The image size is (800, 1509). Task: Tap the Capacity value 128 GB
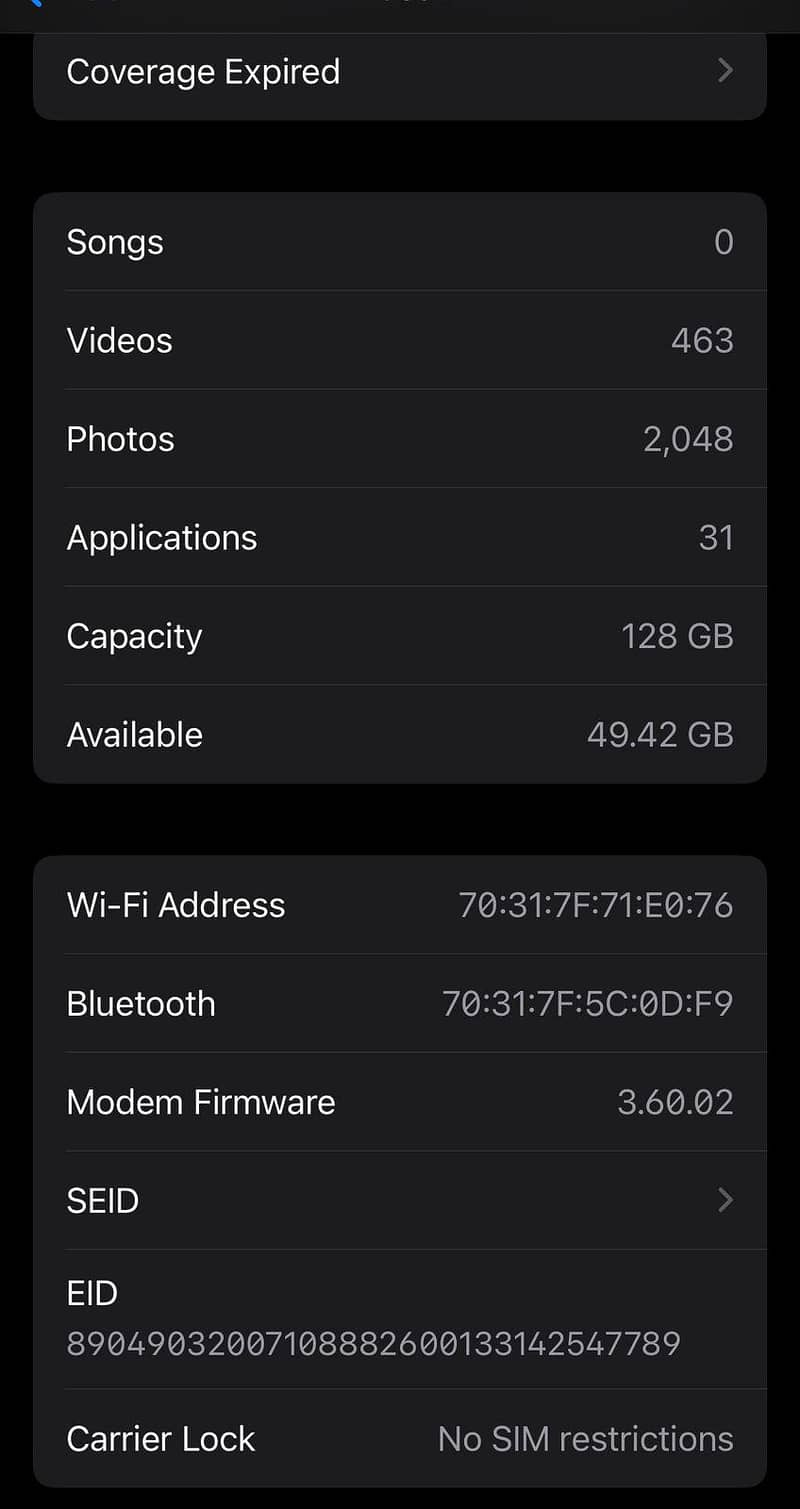[677, 636]
